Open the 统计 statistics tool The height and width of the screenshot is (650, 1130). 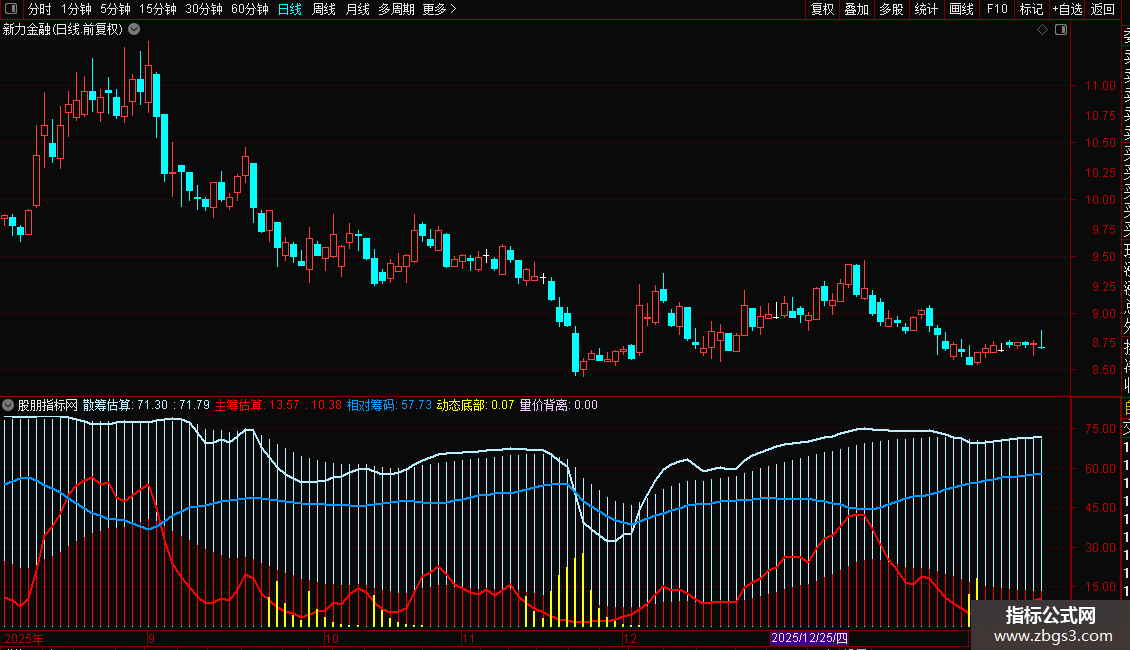[x=926, y=10]
